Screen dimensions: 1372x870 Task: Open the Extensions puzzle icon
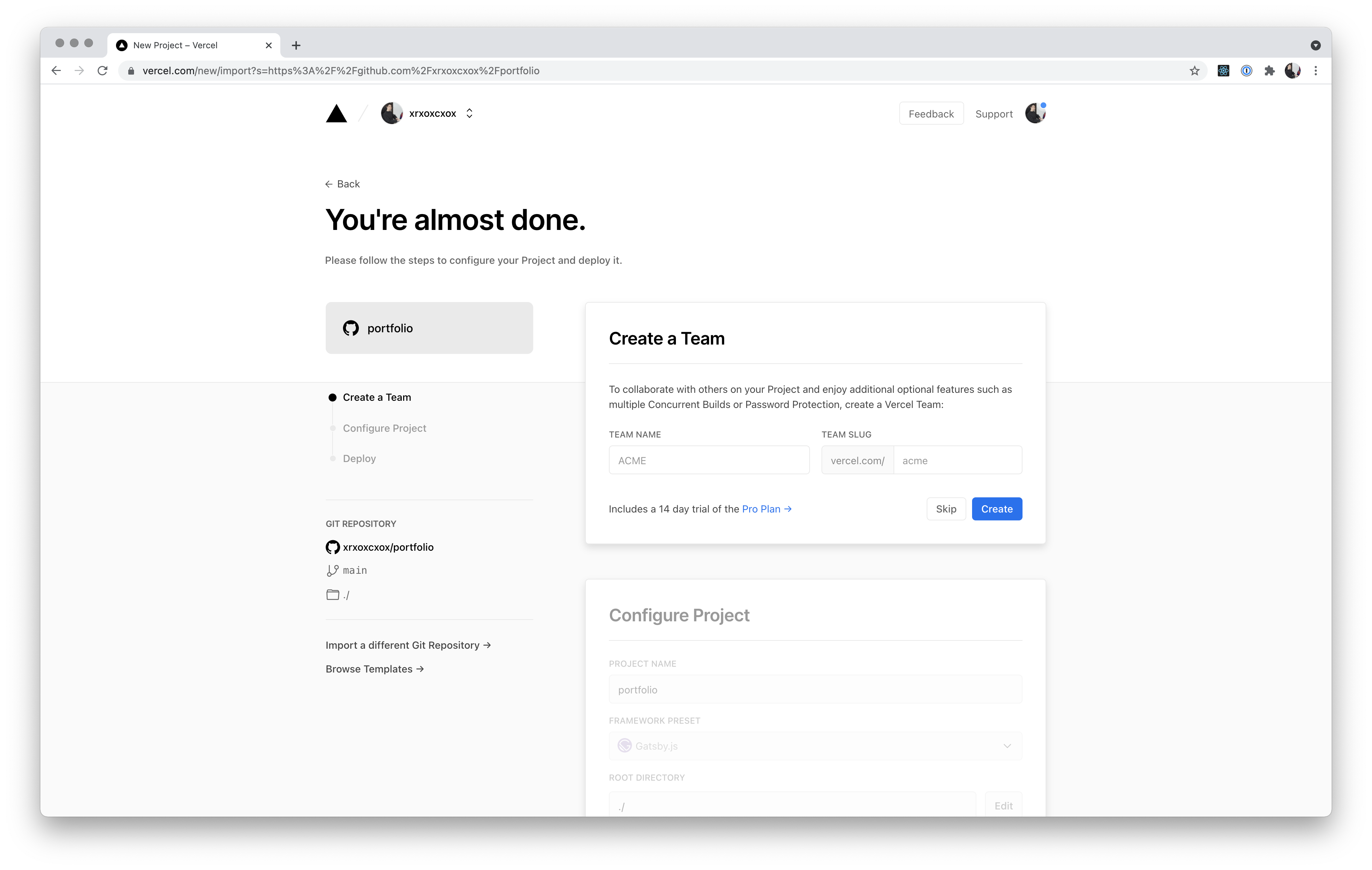(x=1269, y=71)
